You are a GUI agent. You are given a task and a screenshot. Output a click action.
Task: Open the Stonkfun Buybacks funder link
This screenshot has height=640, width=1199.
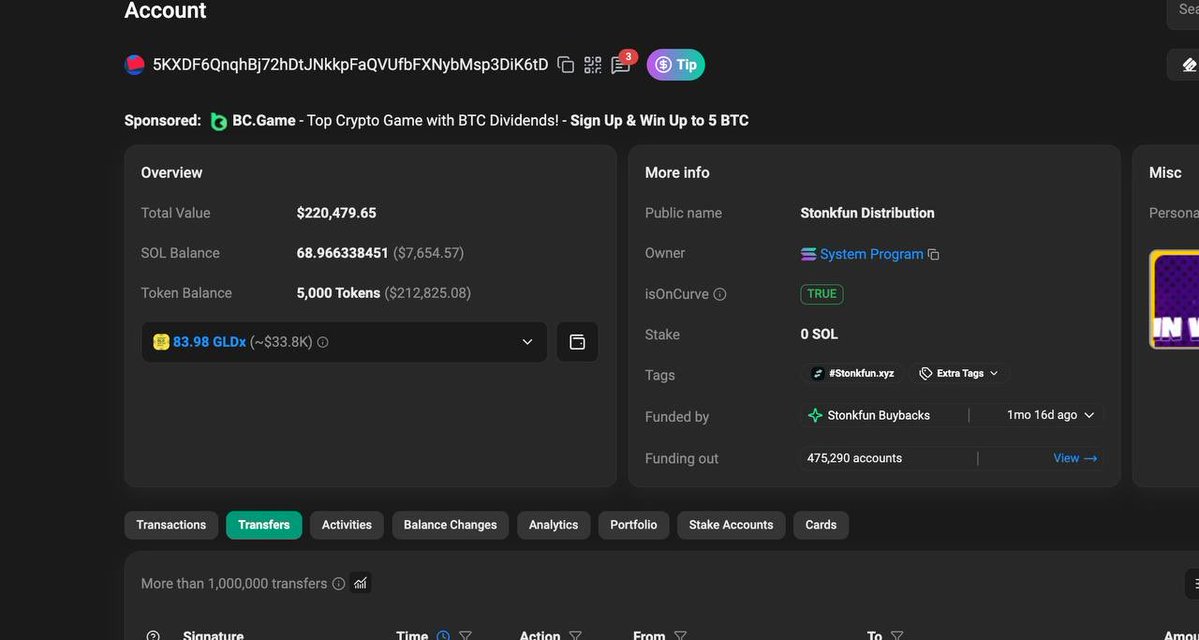(879, 415)
